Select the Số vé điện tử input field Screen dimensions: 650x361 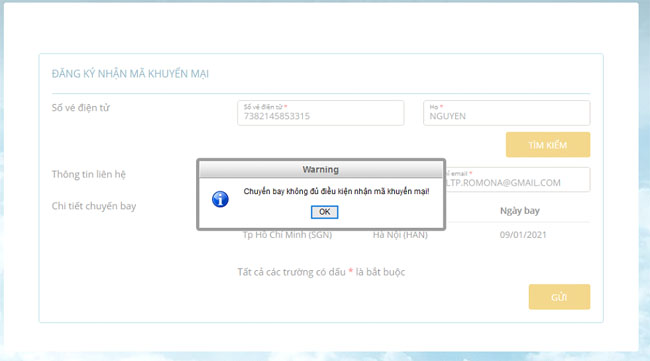pyautogui.click(x=320, y=113)
